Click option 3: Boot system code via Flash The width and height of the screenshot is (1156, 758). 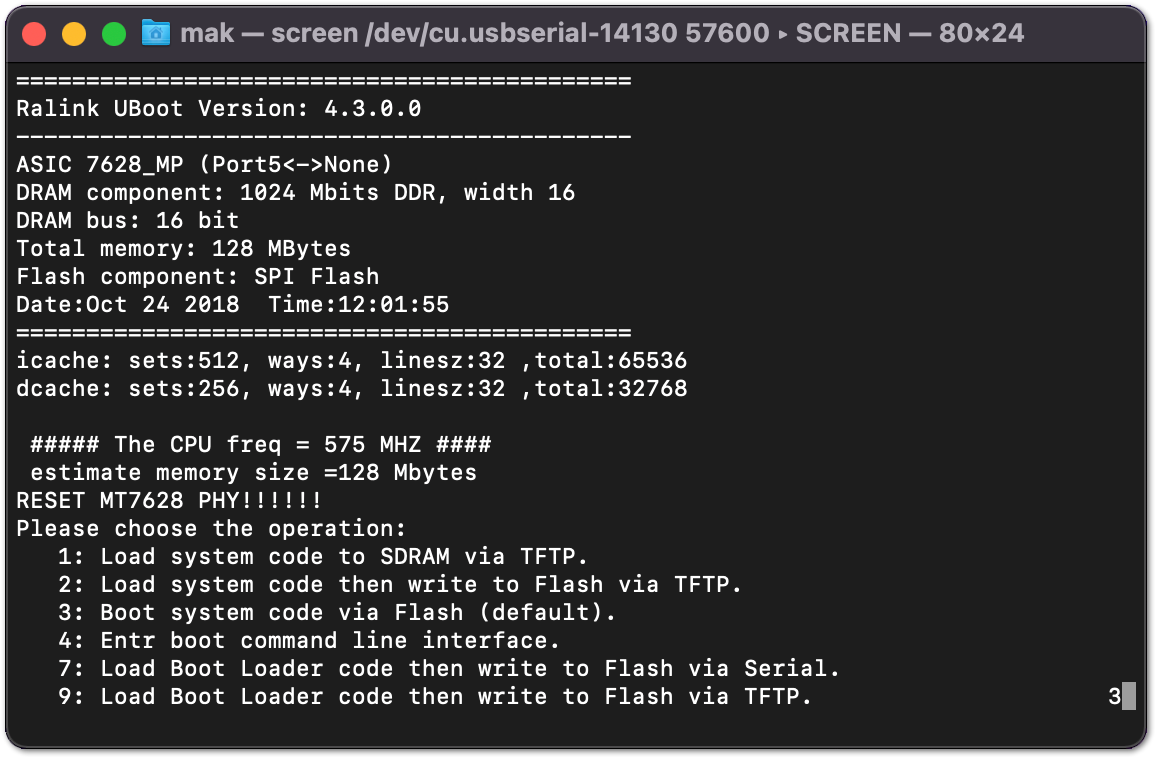pos(337,612)
